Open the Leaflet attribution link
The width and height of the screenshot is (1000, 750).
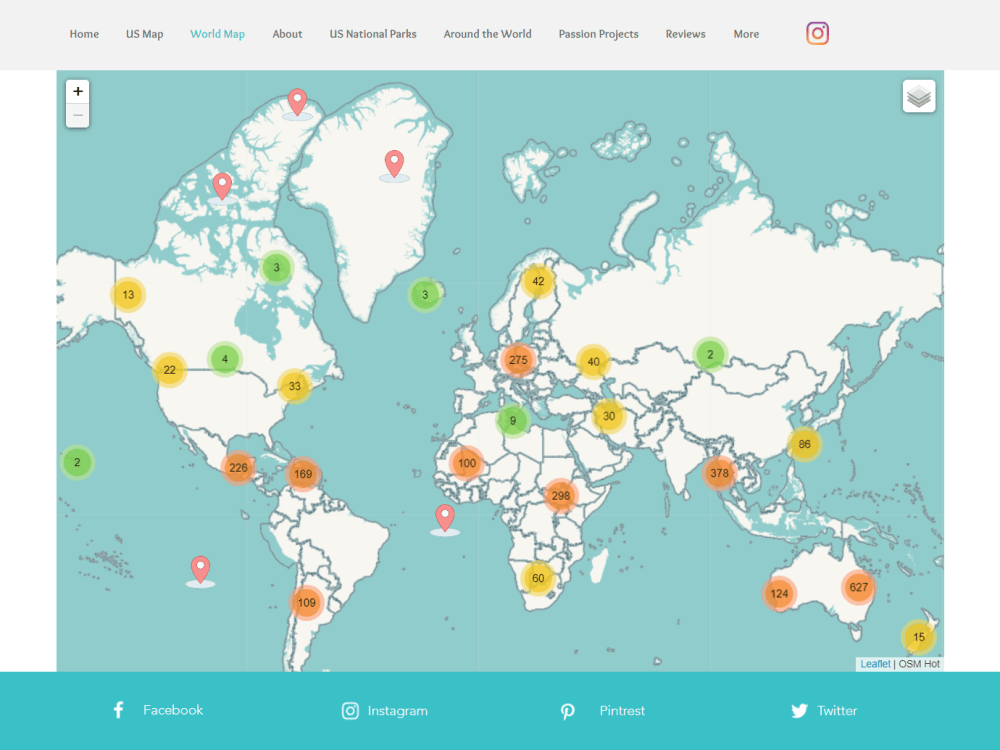875,664
